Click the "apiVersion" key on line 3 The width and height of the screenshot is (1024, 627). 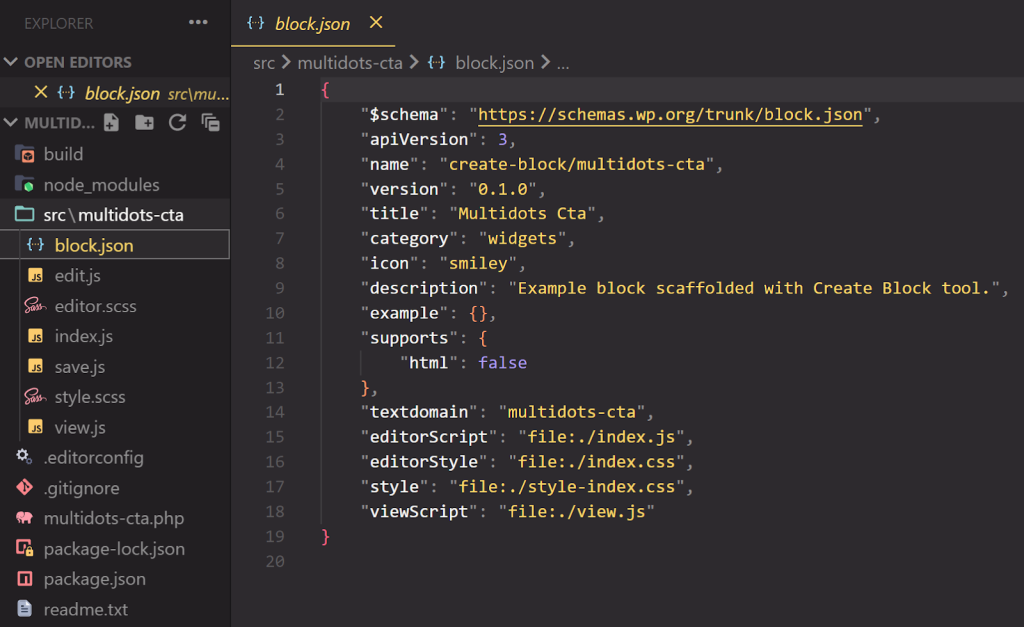click(419, 140)
